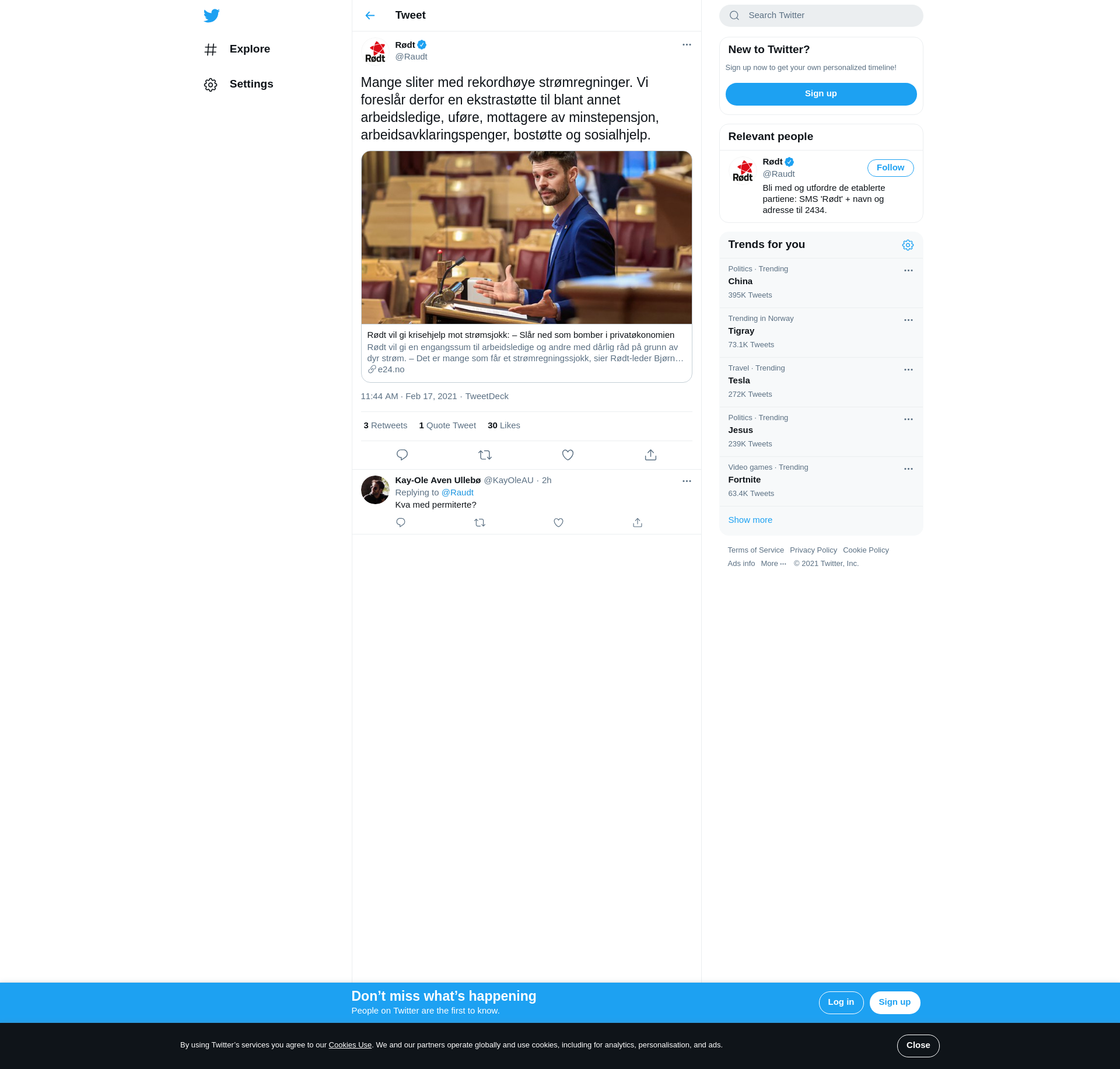Click the tweet timestamp 11:44 AM
Viewport: 1120px width, 1069px height.
point(408,397)
